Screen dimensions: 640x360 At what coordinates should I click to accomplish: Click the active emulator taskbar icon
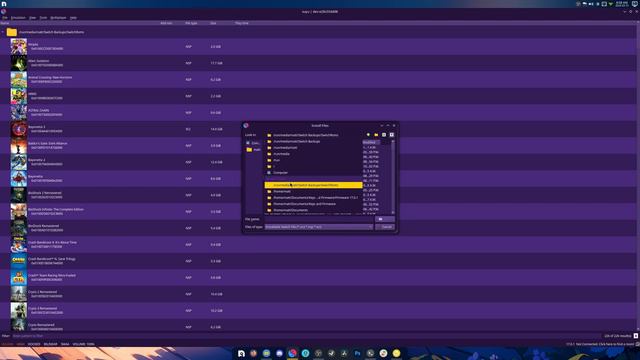click(292, 353)
